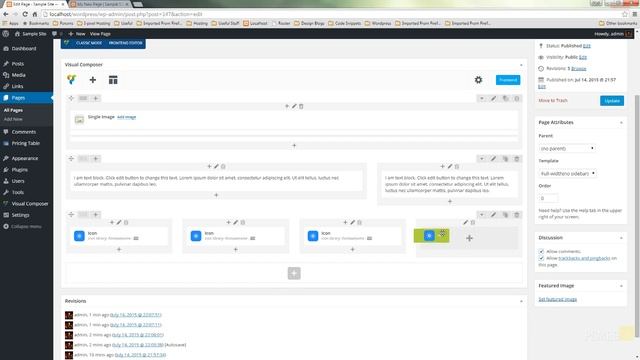Click move handle of the Single Image row

pyautogui.click(x=71, y=98)
